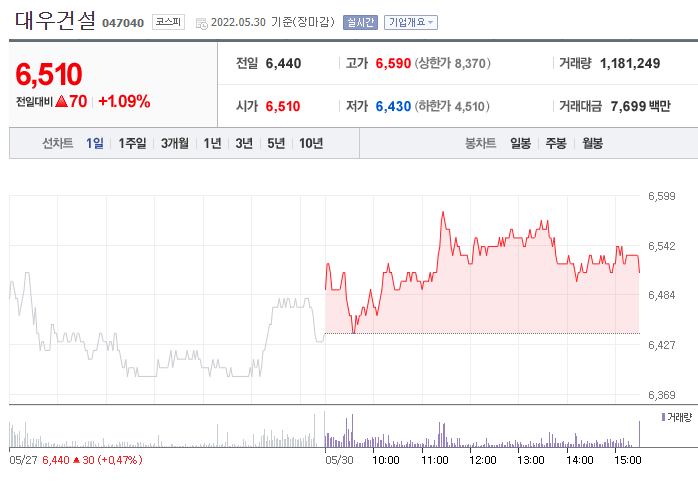Switch to 월봉 monthly candle chart
Screen dimensions: 698x482
[x=592, y=143]
